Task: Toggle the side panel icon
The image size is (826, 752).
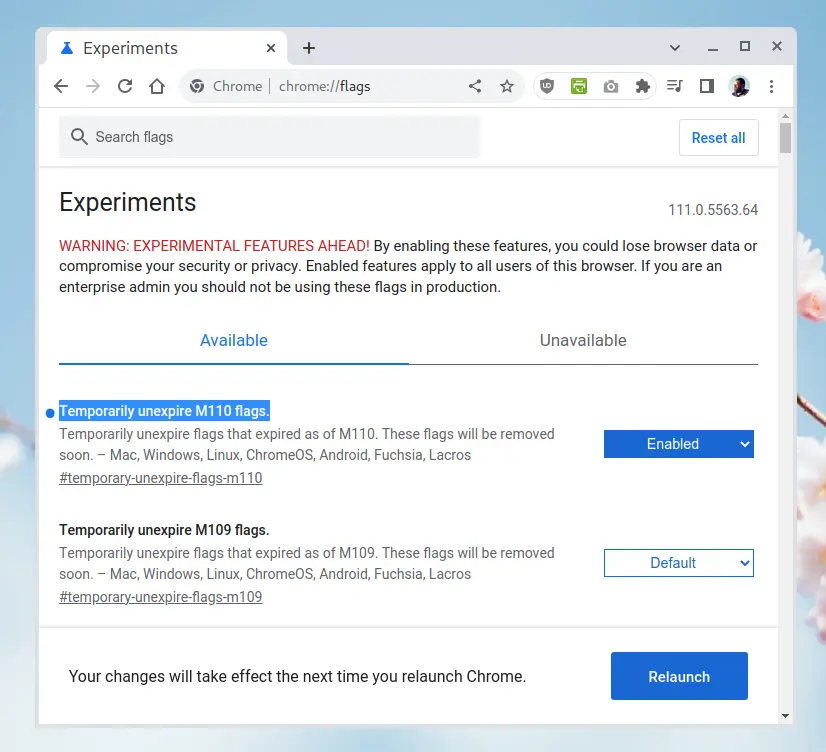Action: (707, 86)
